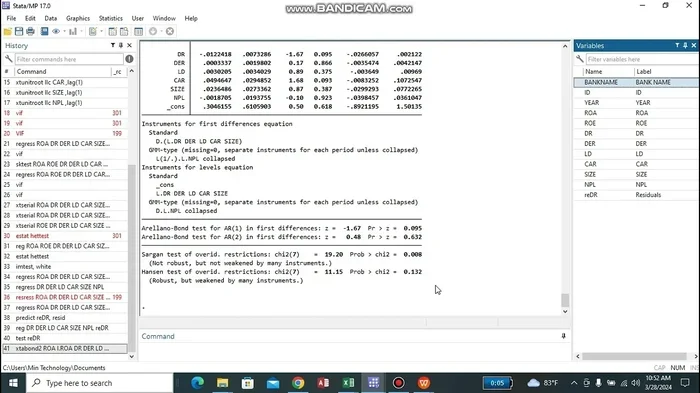Click the Open file folder icon

tap(8, 31)
